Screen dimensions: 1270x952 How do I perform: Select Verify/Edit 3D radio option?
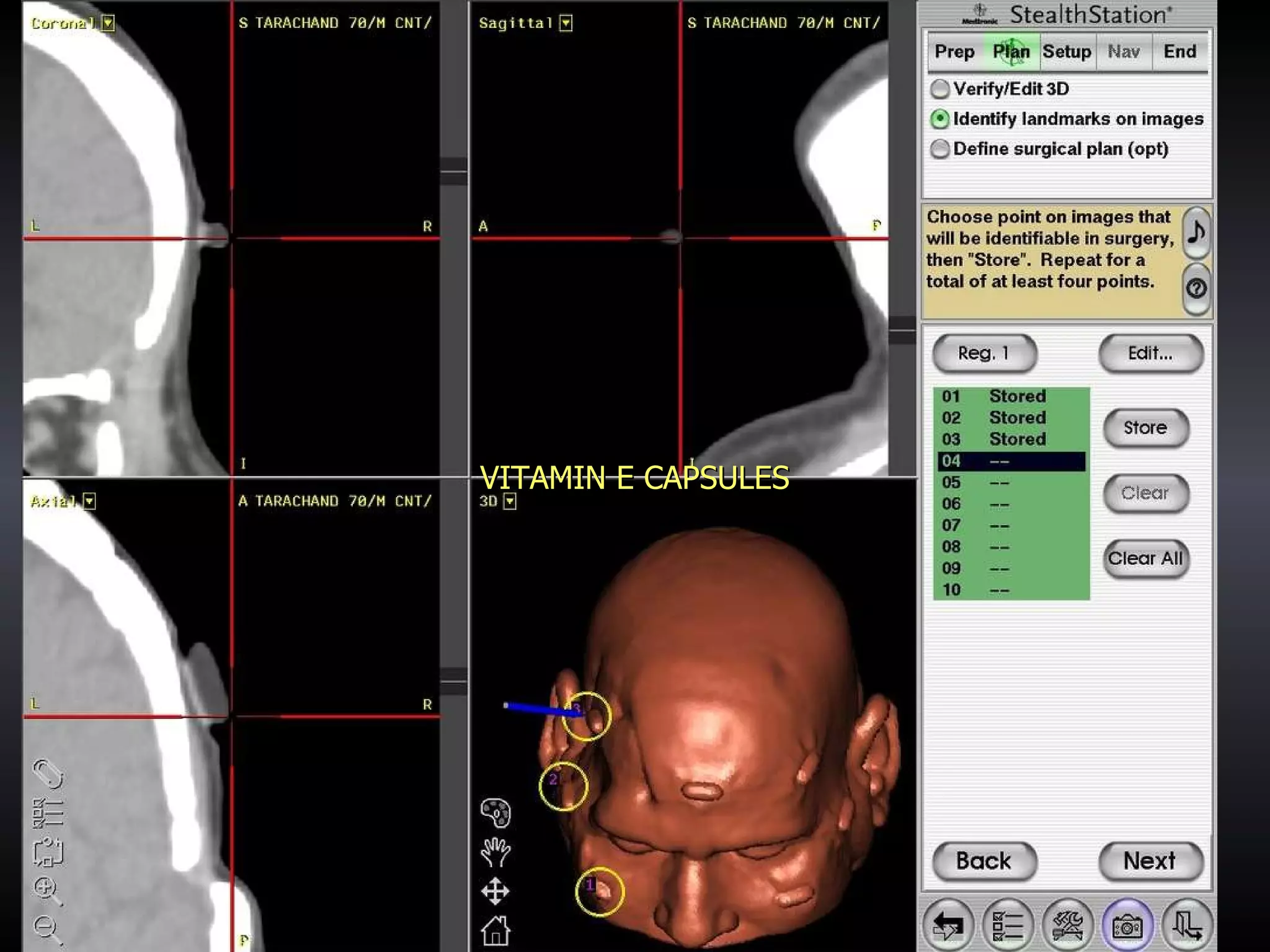click(940, 89)
